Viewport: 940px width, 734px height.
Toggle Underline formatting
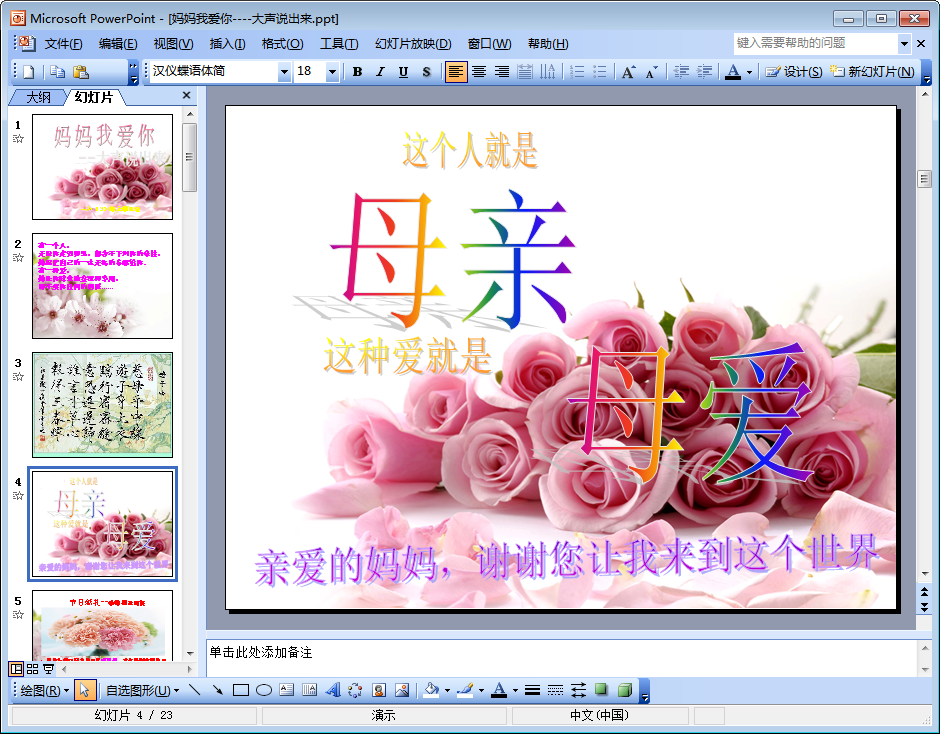(x=403, y=72)
